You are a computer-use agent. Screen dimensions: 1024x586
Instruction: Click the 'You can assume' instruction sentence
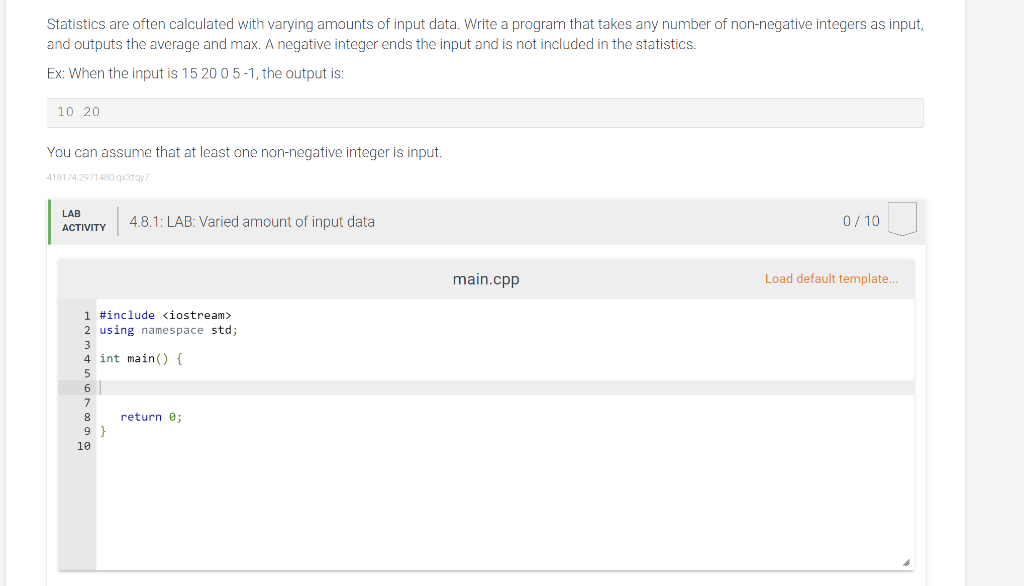point(244,152)
